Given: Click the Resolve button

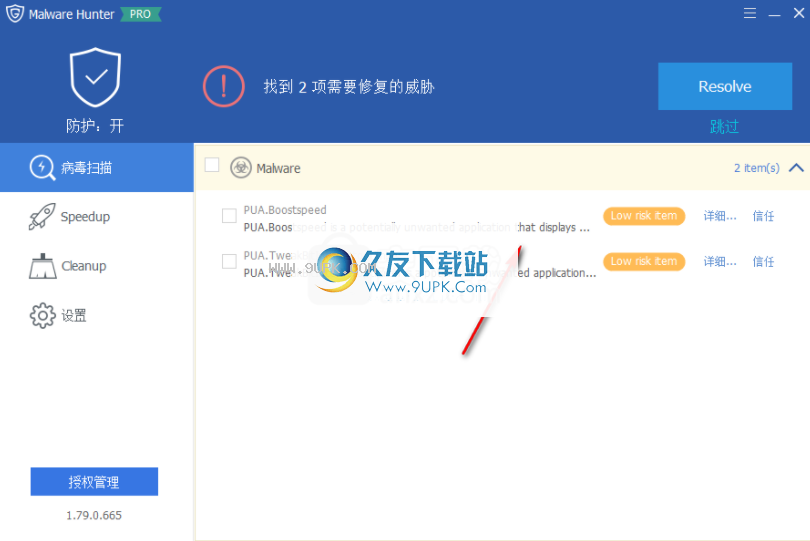Looking at the screenshot, I should [725, 86].
